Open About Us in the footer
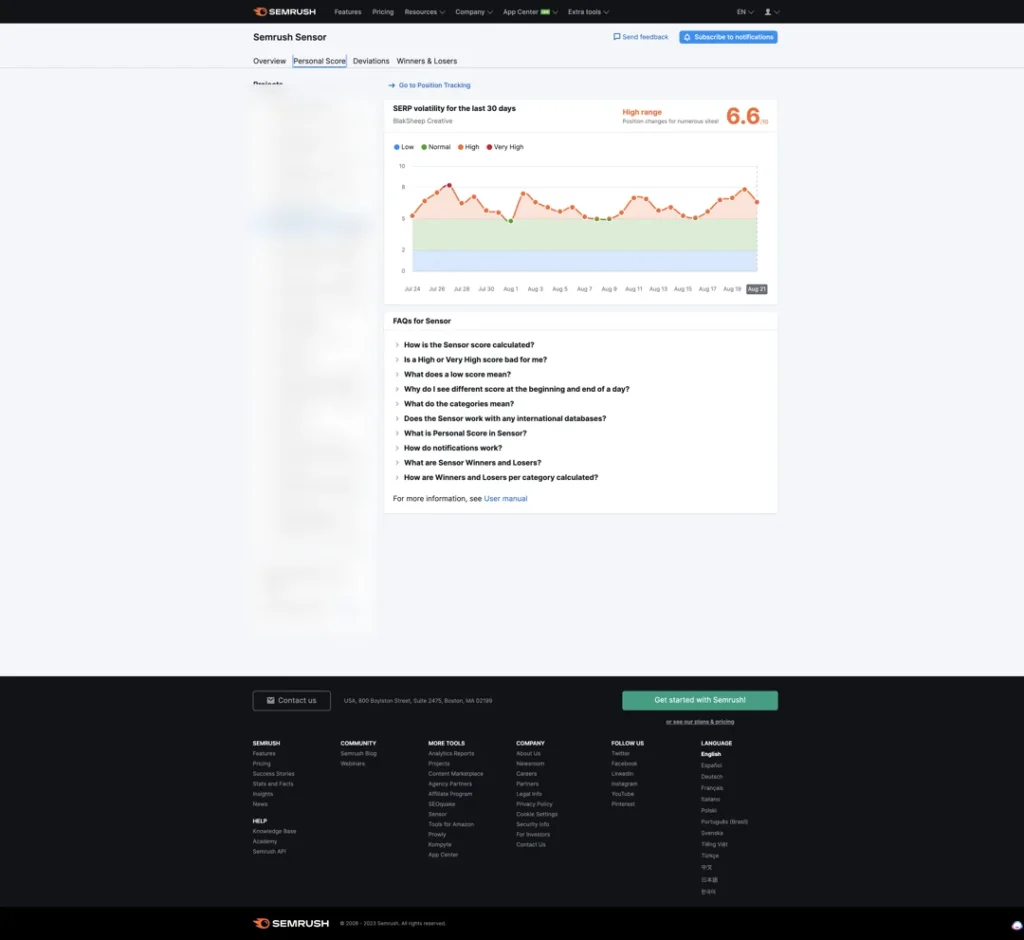The image size is (1024, 940). (528, 753)
